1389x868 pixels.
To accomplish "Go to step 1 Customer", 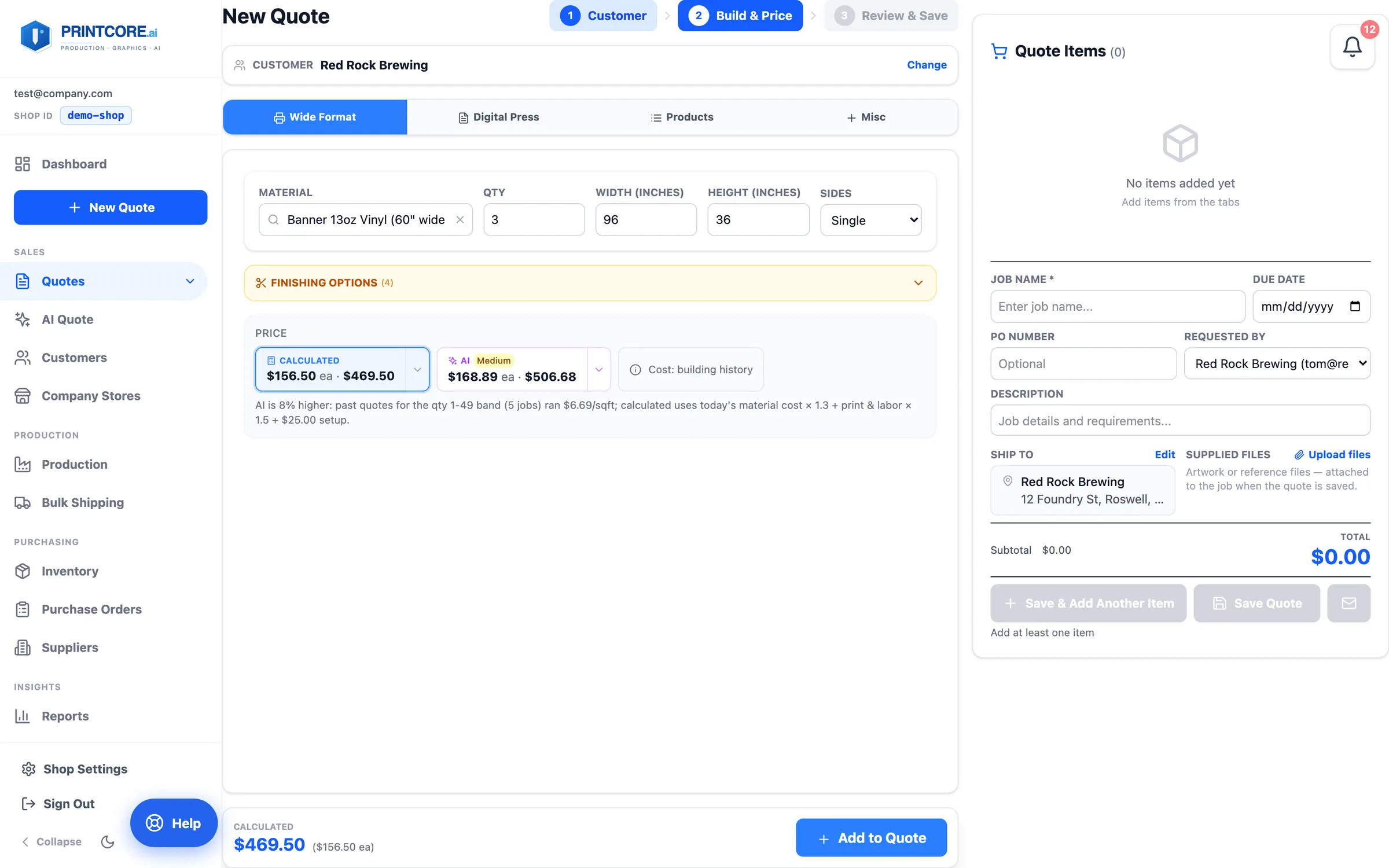I will (603, 16).
